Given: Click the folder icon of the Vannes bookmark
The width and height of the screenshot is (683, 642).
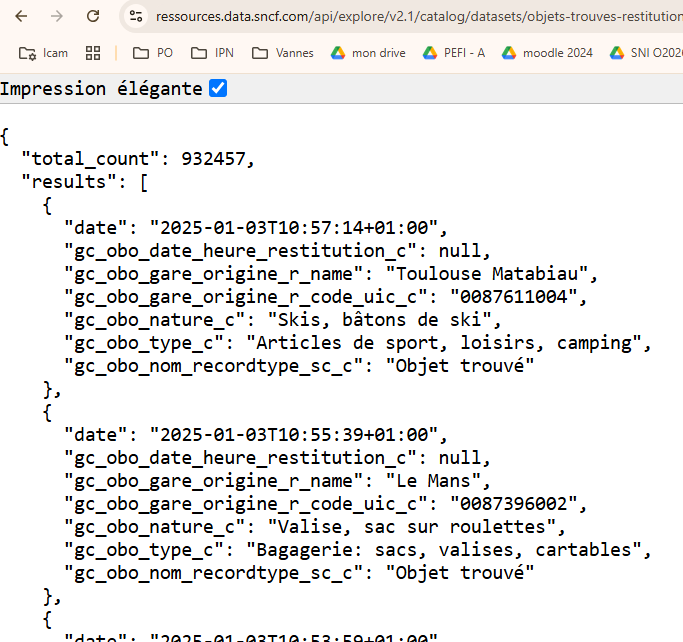Looking at the screenshot, I should [x=260, y=53].
